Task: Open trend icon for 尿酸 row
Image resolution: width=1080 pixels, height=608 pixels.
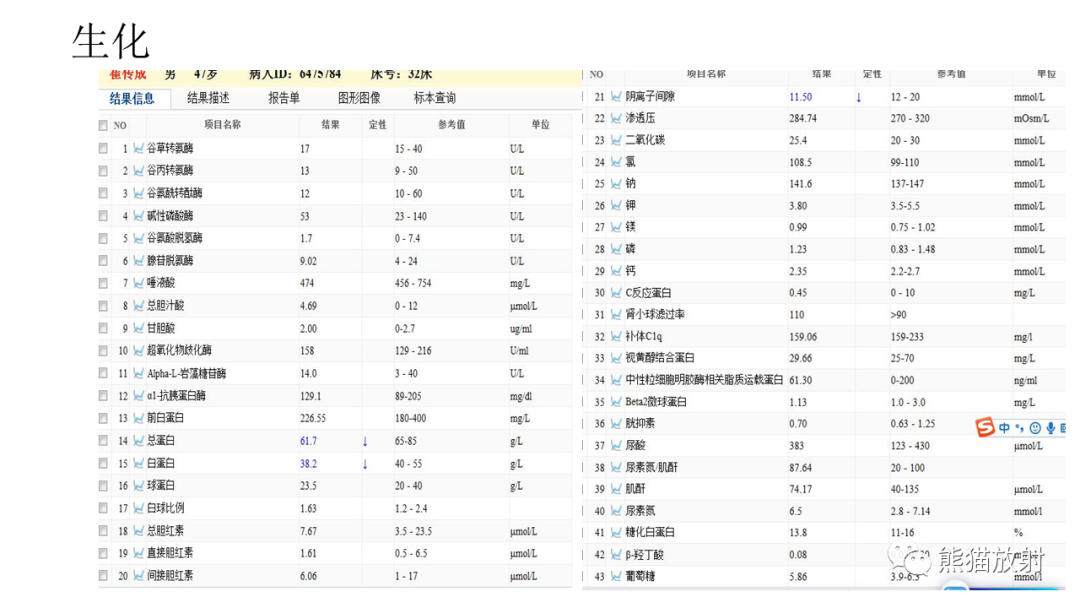Action: coord(616,445)
